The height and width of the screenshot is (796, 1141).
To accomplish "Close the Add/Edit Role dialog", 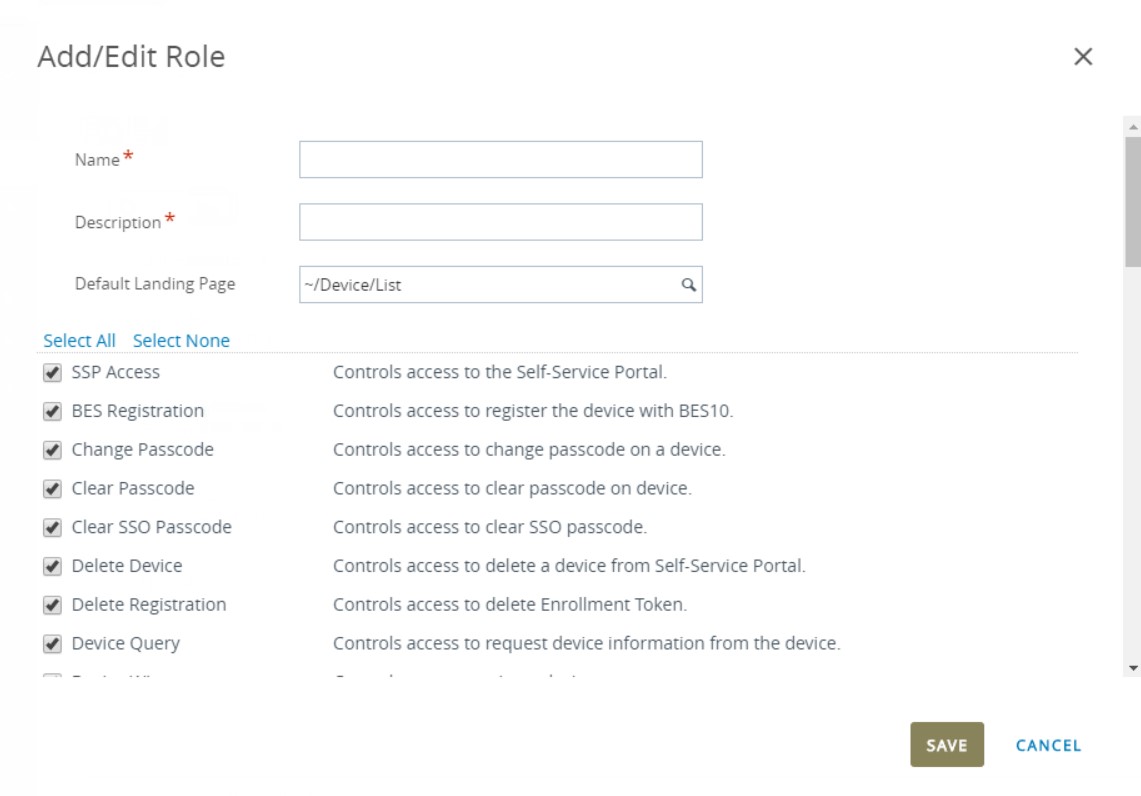I will 1082,57.
